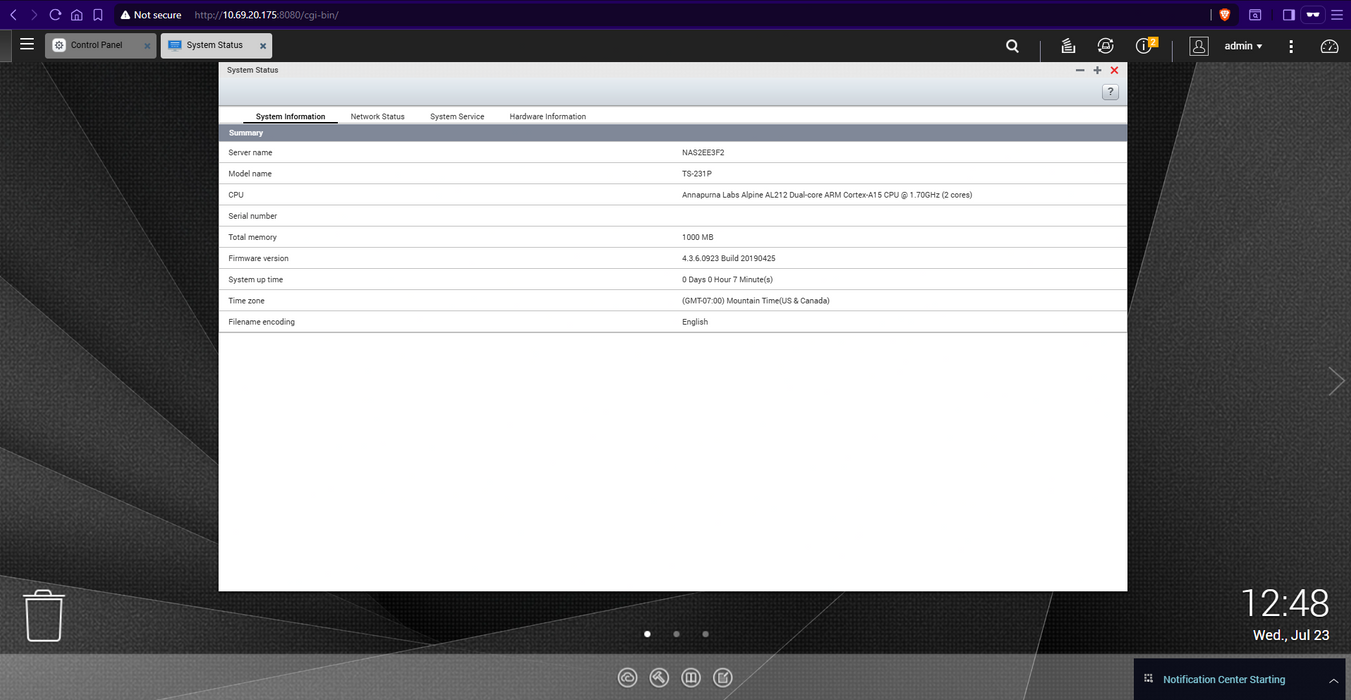Open the QTS main menu hamburger

click(27, 45)
